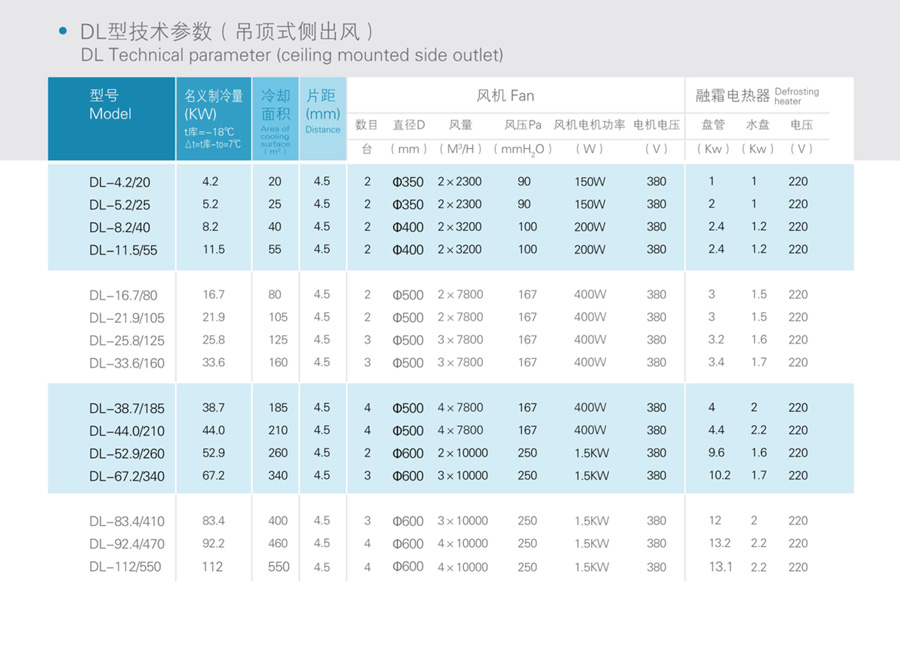
Task: Select the 名义制冷量 (KW) column header
Action: [x=213, y=105]
